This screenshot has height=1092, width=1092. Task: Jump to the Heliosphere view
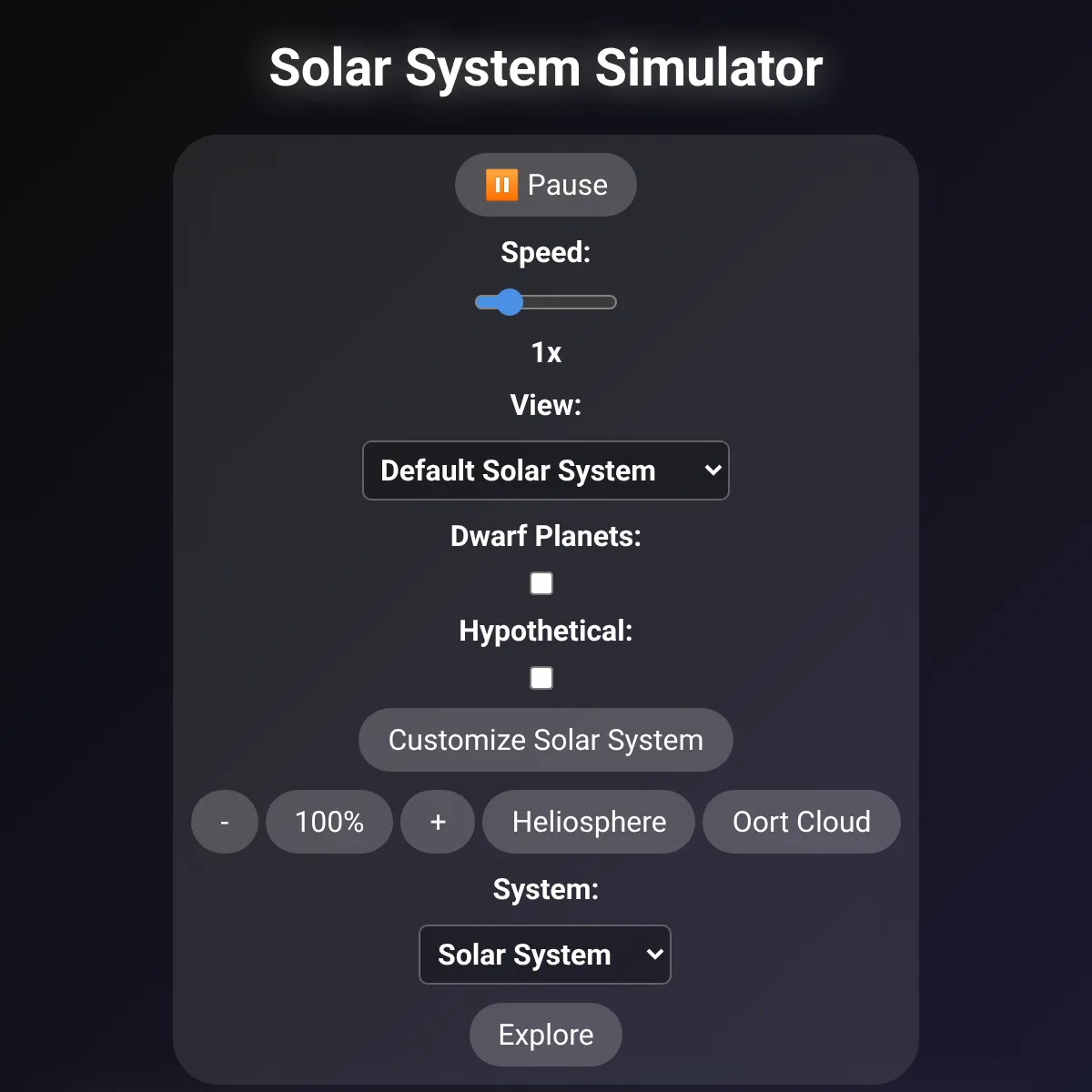tap(589, 822)
